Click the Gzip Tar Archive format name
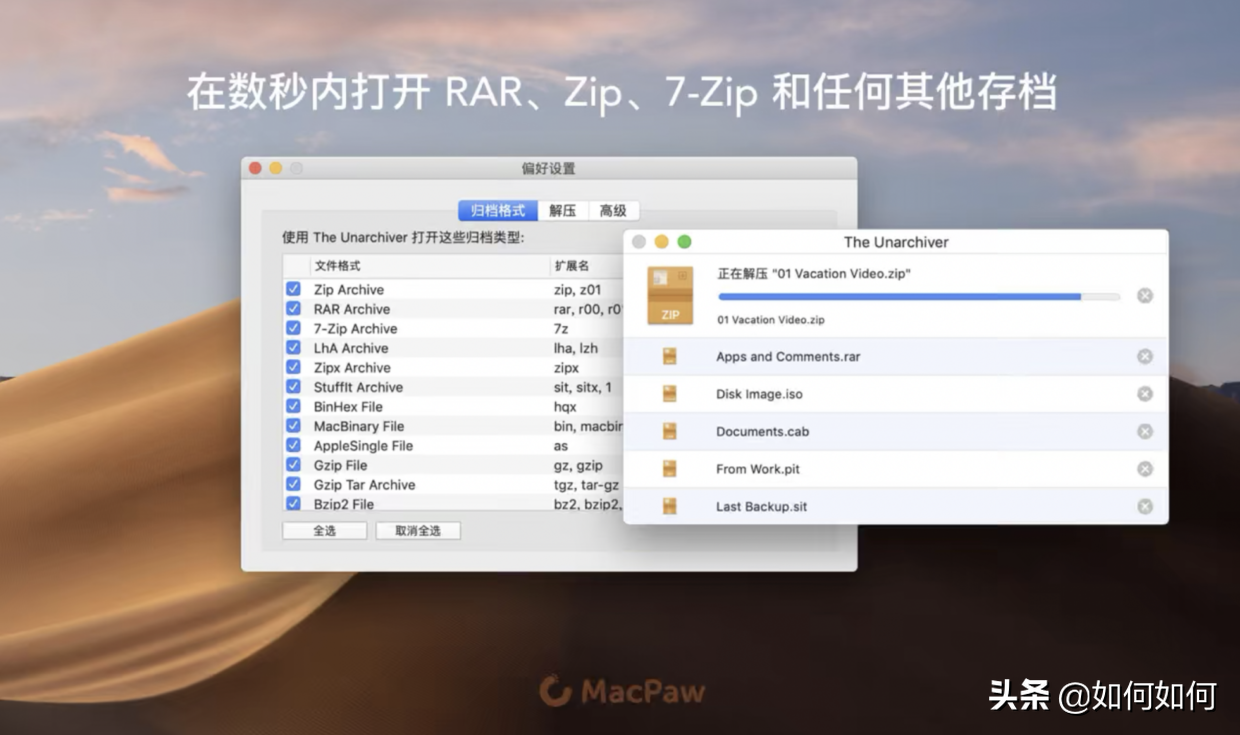Screen dimensions: 1240x735 click(x=365, y=484)
